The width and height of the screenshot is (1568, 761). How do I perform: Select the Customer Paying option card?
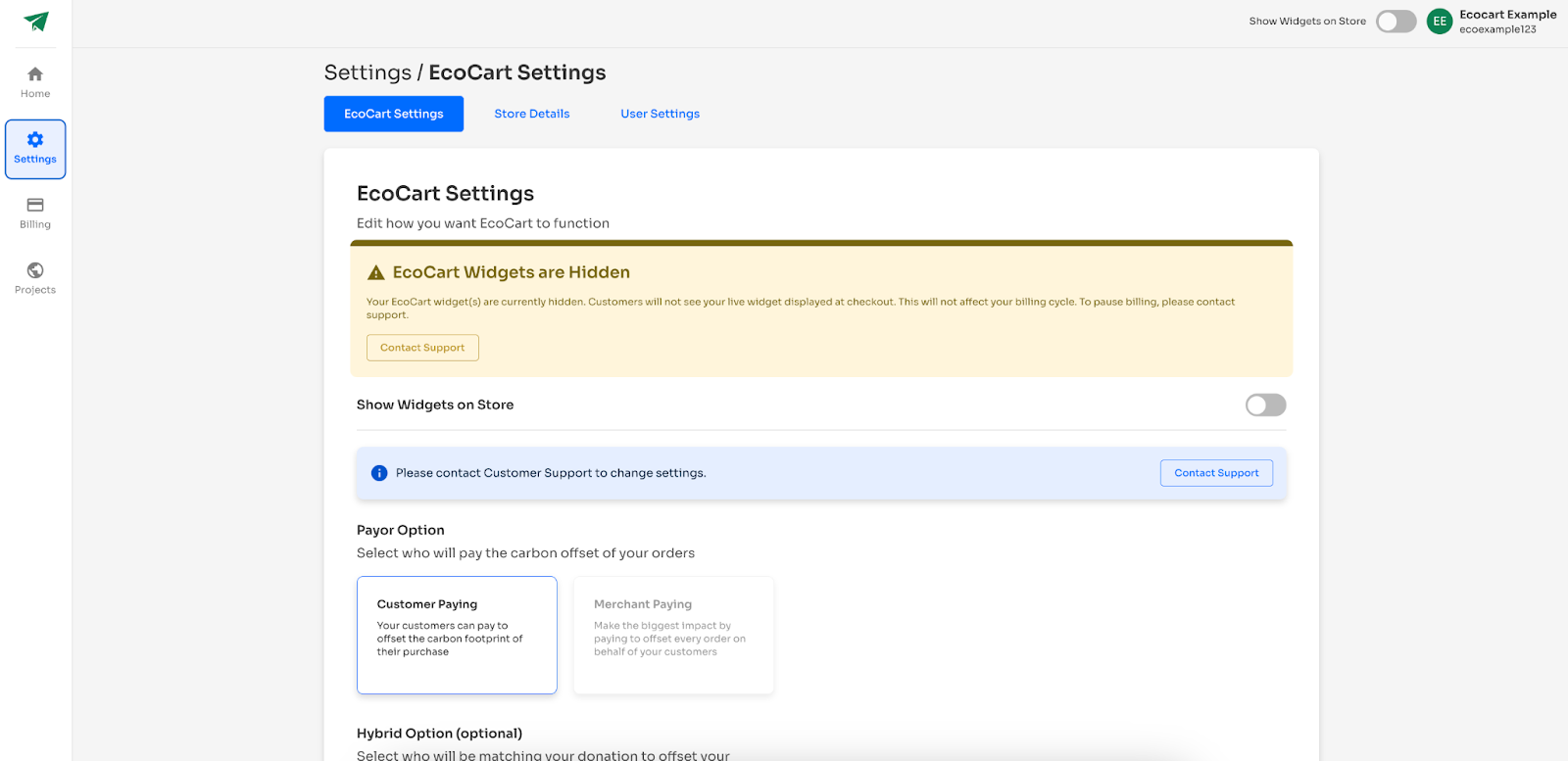457,635
